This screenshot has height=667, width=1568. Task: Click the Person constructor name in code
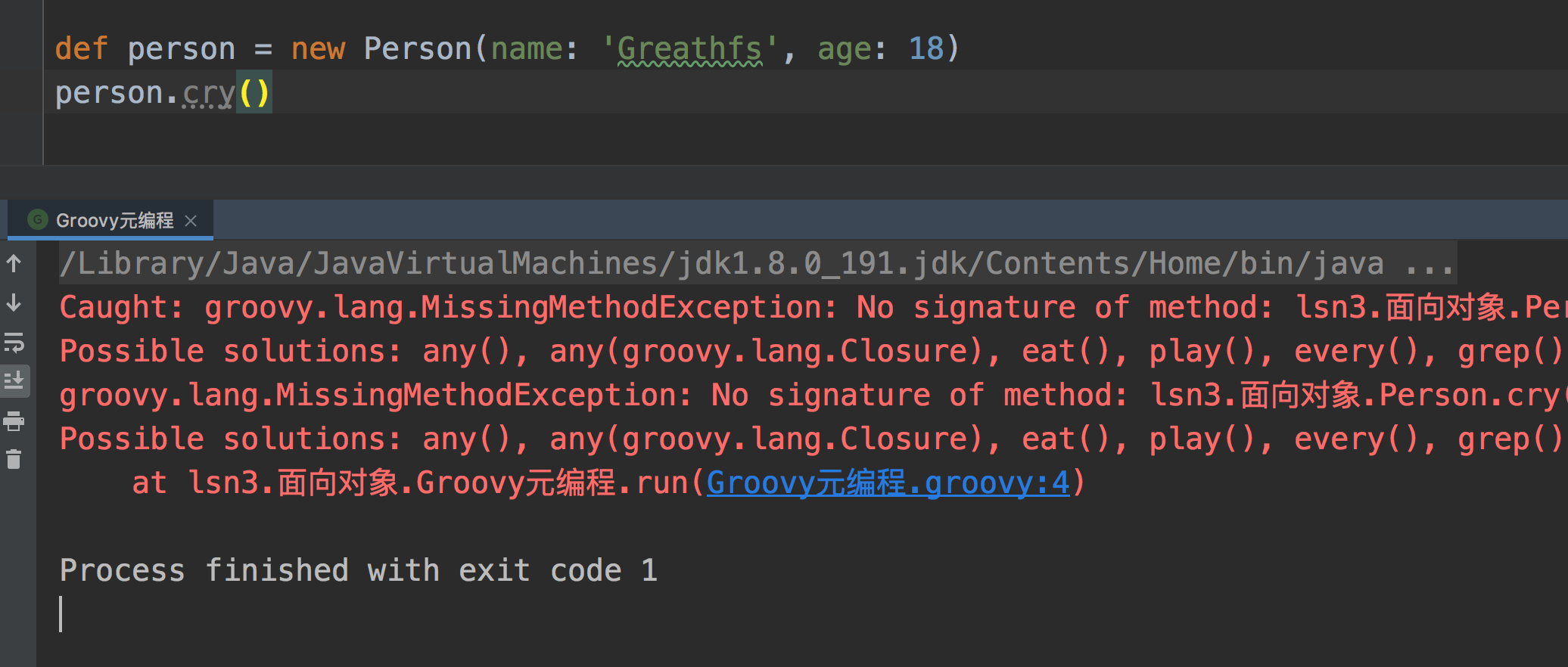pos(418,49)
